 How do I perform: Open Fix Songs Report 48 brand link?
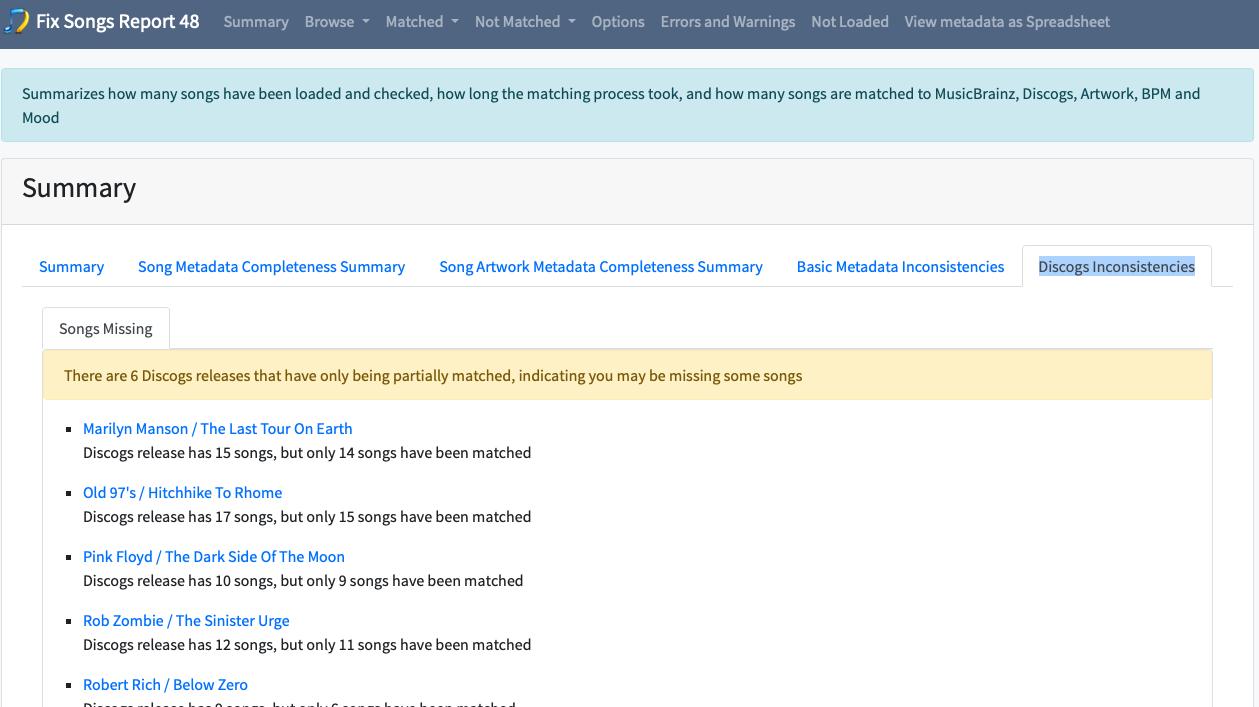[118, 21]
